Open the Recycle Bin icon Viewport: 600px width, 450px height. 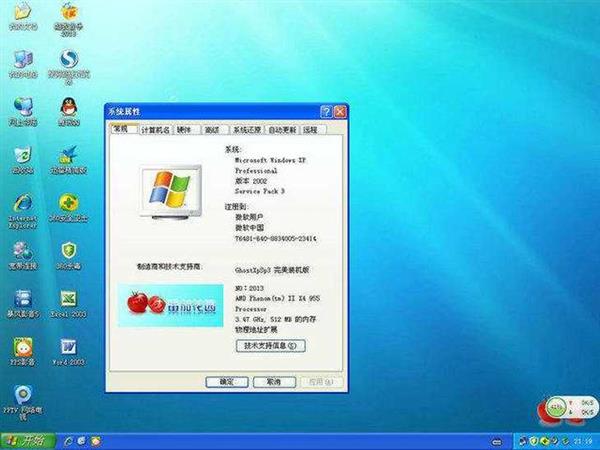(x=23, y=160)
